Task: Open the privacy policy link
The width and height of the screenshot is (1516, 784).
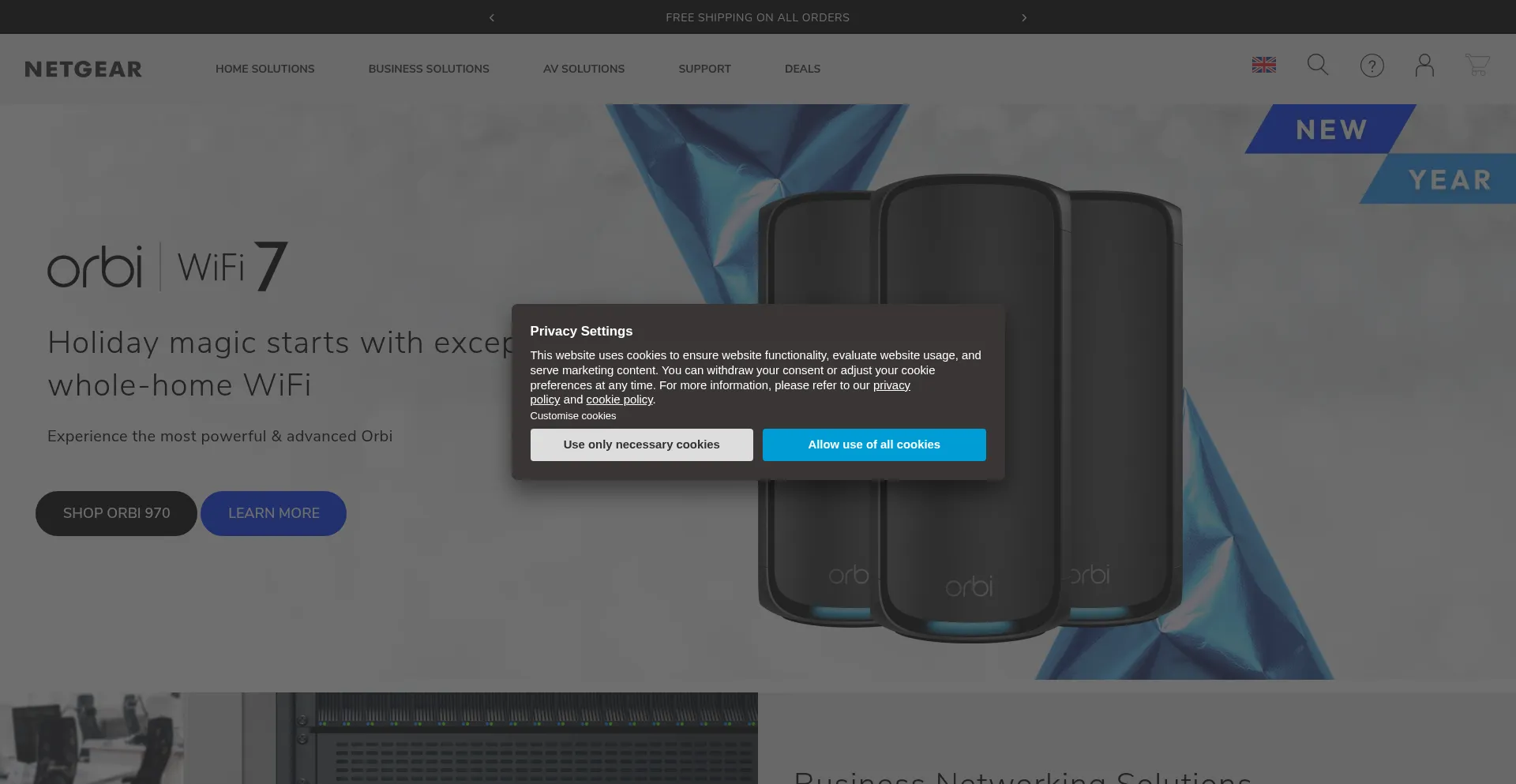Action: (891, 385)
